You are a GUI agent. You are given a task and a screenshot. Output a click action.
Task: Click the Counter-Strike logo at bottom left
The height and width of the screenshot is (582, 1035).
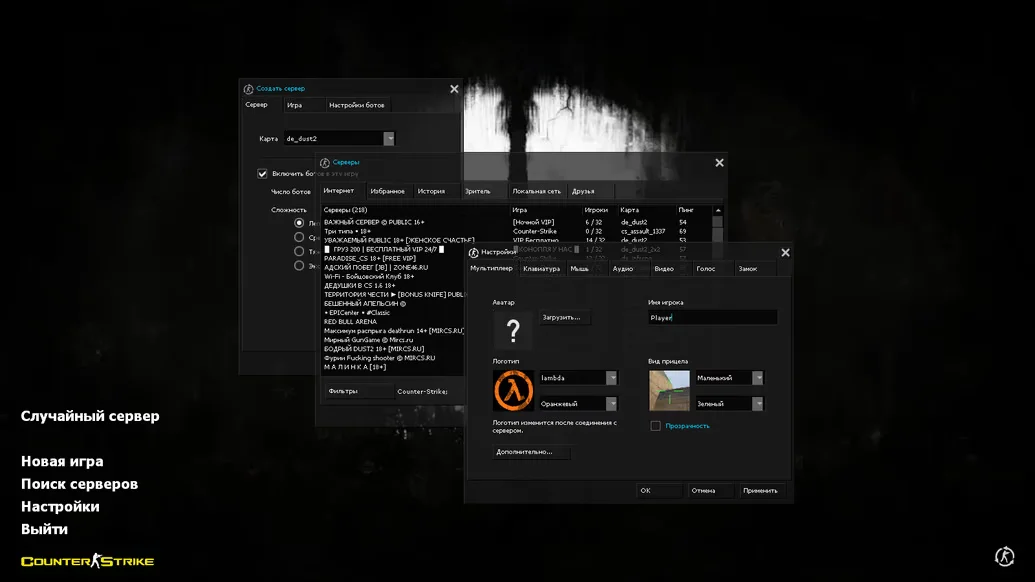point(88,561)
